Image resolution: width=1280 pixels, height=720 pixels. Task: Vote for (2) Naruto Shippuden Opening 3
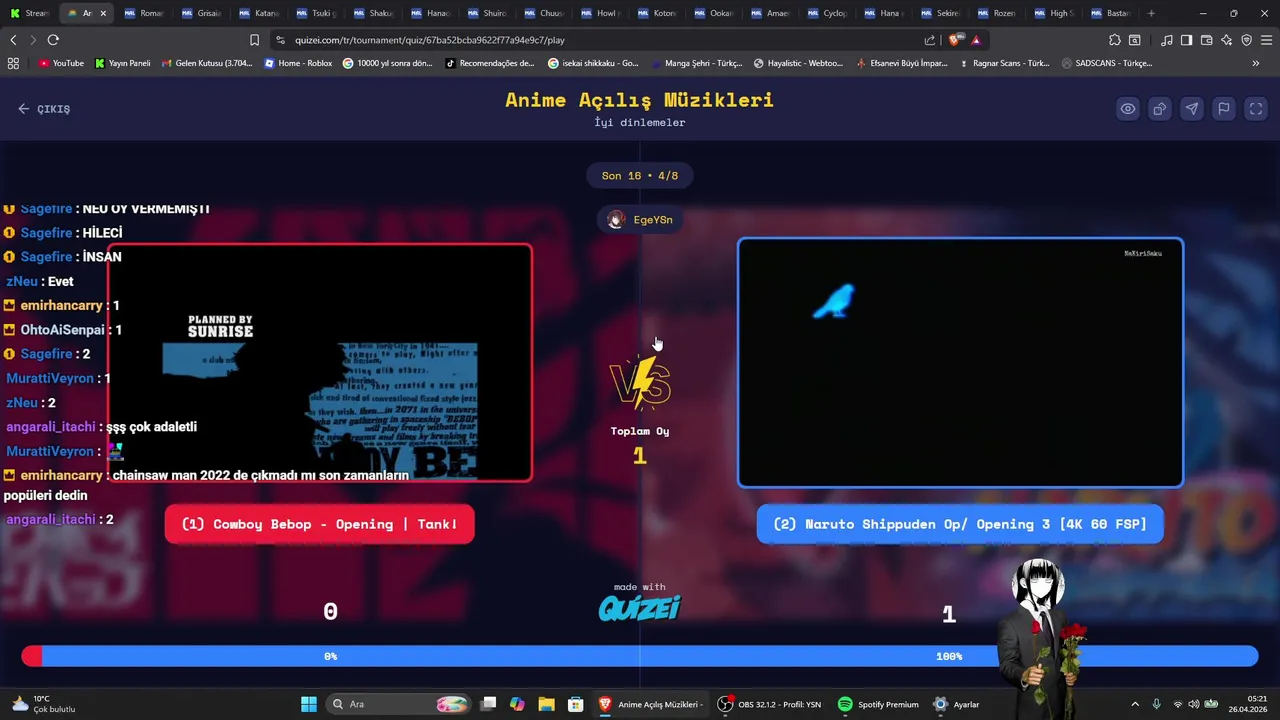coord(960,524)
